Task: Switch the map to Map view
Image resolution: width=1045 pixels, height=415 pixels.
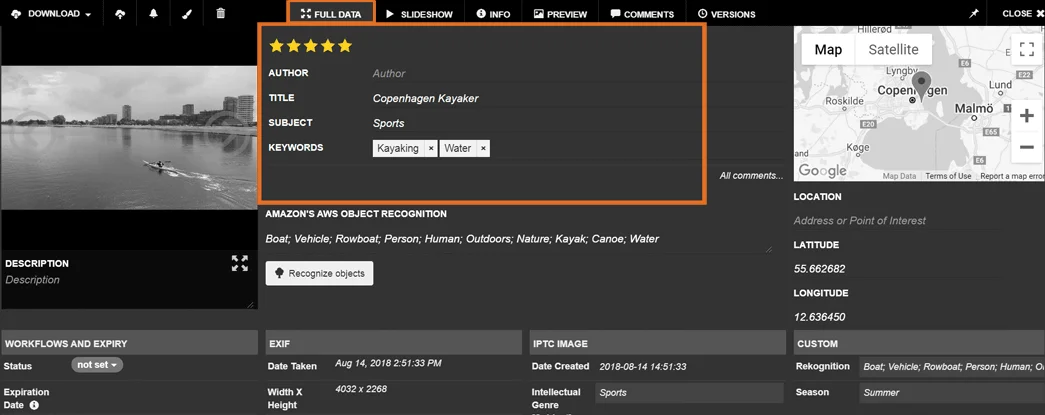Action: pyautogui.click(x=828, y=49)
